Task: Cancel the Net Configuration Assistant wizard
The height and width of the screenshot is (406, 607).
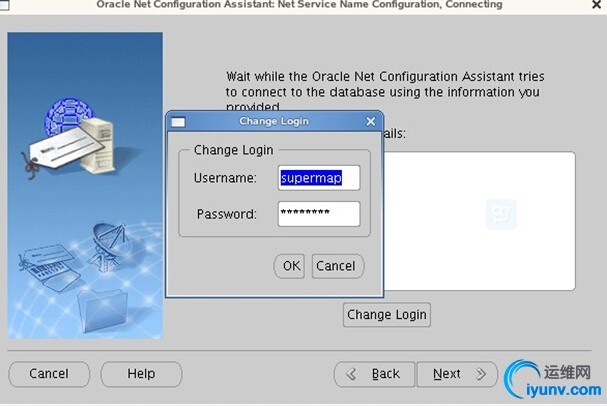Action: [49, 374]
